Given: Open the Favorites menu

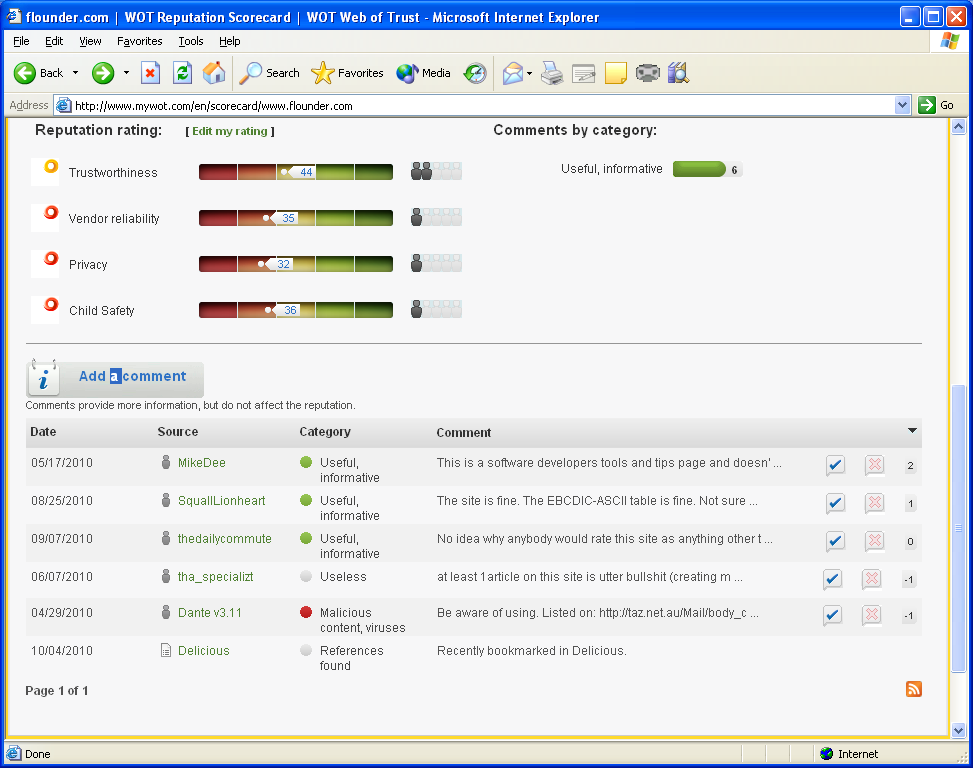Looking at the screenshot, I should click(x=140, y=41).
